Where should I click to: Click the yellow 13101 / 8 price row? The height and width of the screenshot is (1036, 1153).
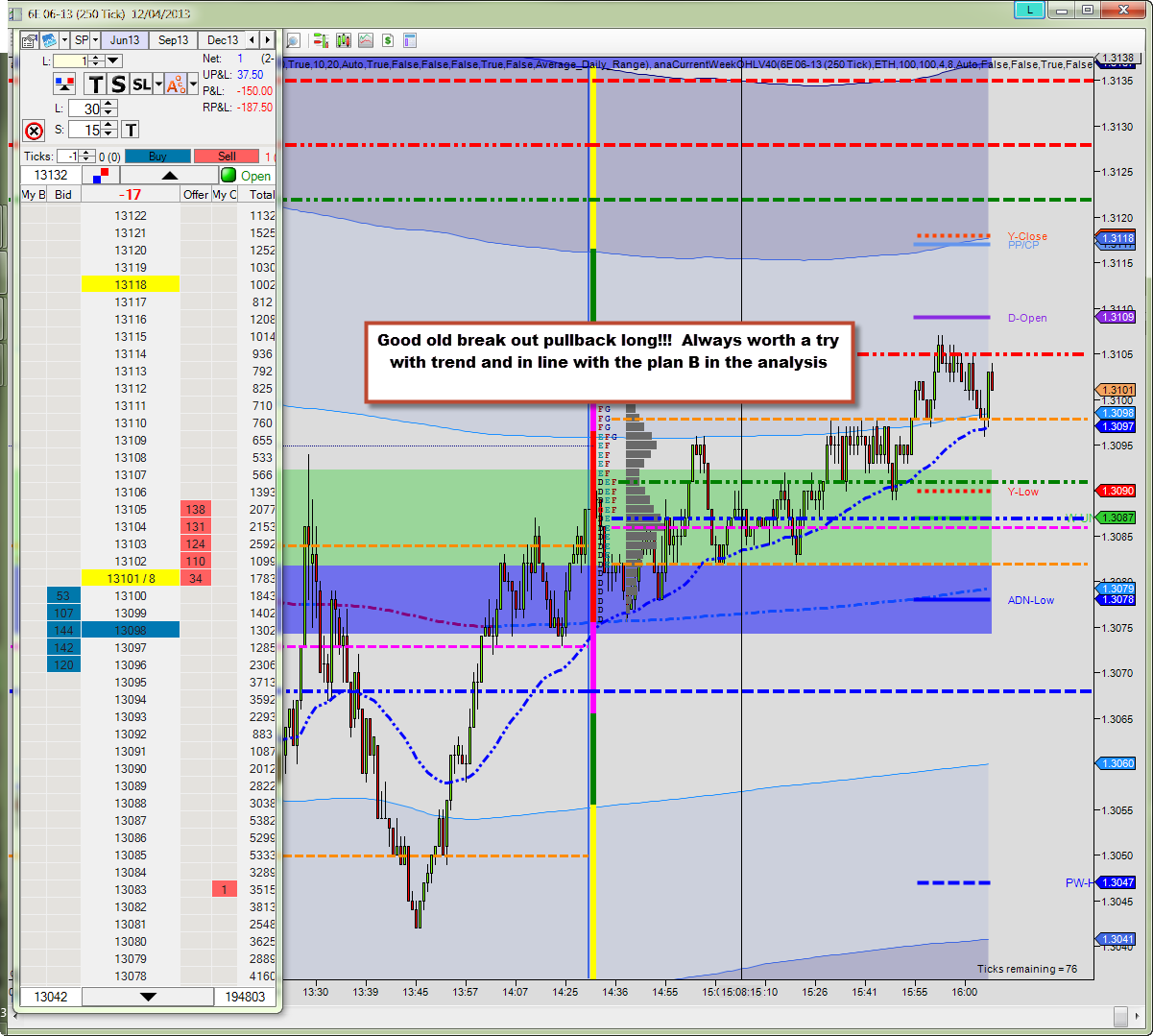click(131, 578)
